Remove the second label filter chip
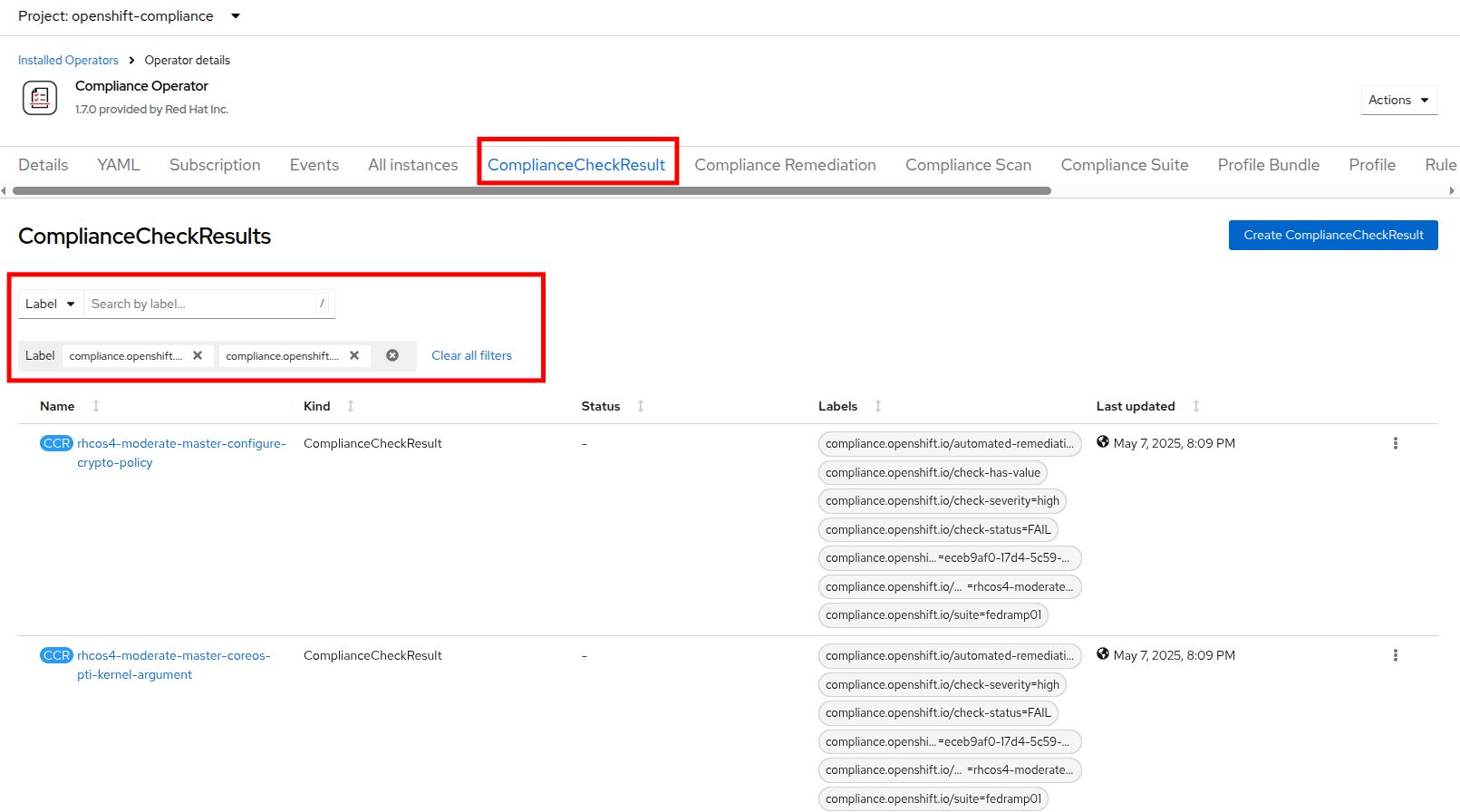This screenshot has width=1460, height=812. (x=354, y=355)
